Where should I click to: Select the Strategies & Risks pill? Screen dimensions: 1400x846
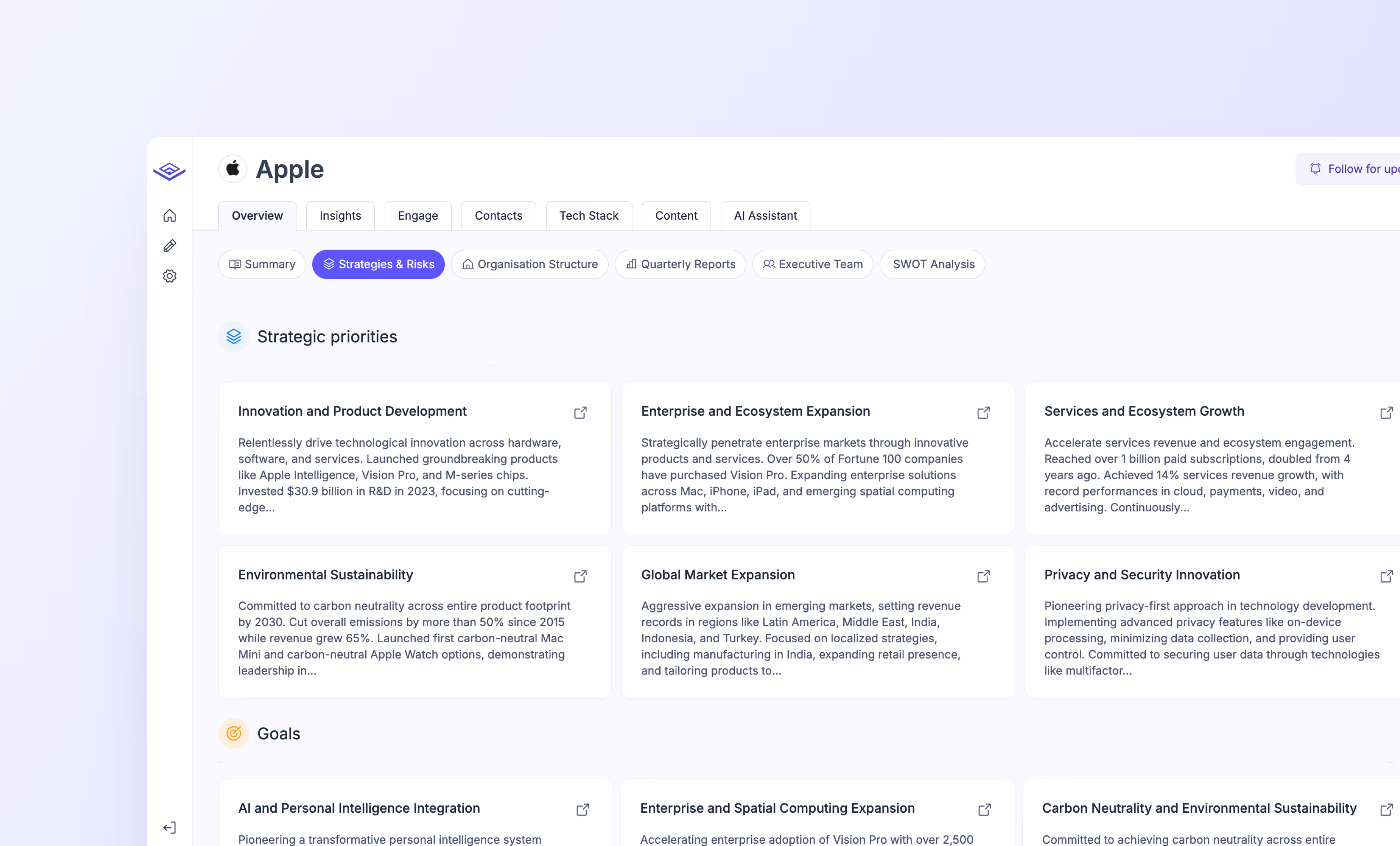click(x=378, y=264)
